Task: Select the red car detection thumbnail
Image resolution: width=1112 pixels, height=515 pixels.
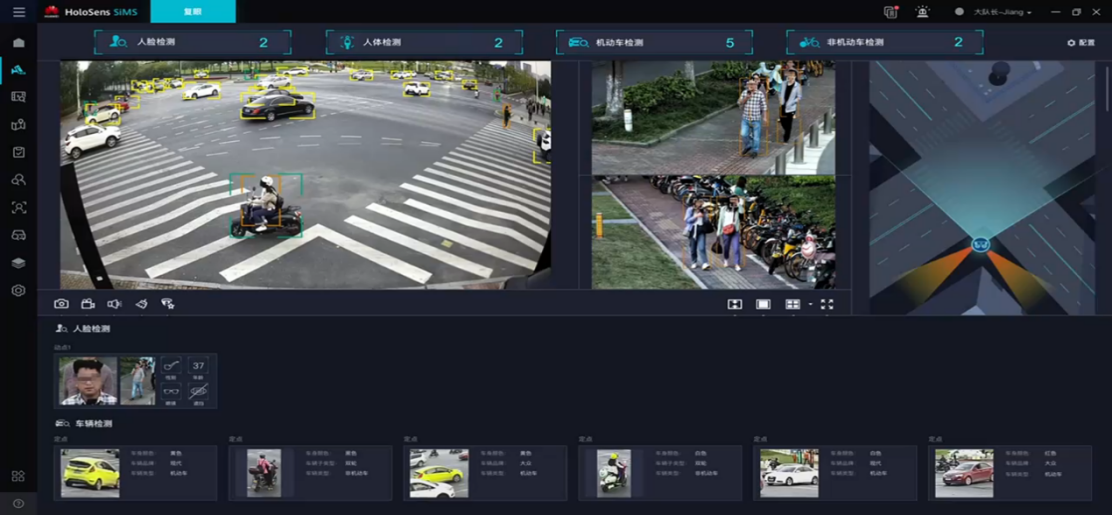Action: [x=964, y=473]
